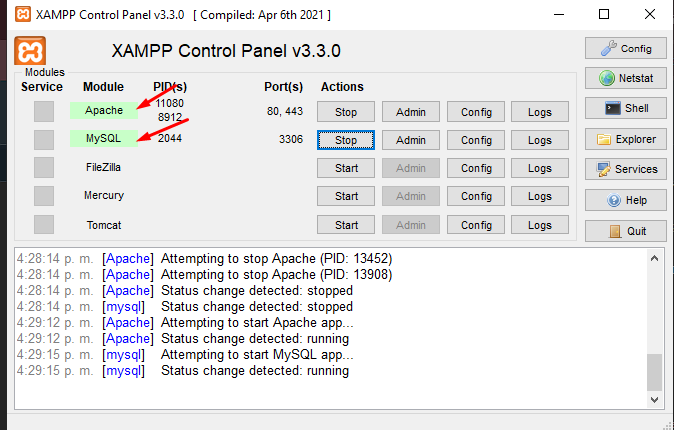Viewport: 674px width, 430px height.
Task: Toggle the Tomcat service checkbox
Action: [44, 224]
